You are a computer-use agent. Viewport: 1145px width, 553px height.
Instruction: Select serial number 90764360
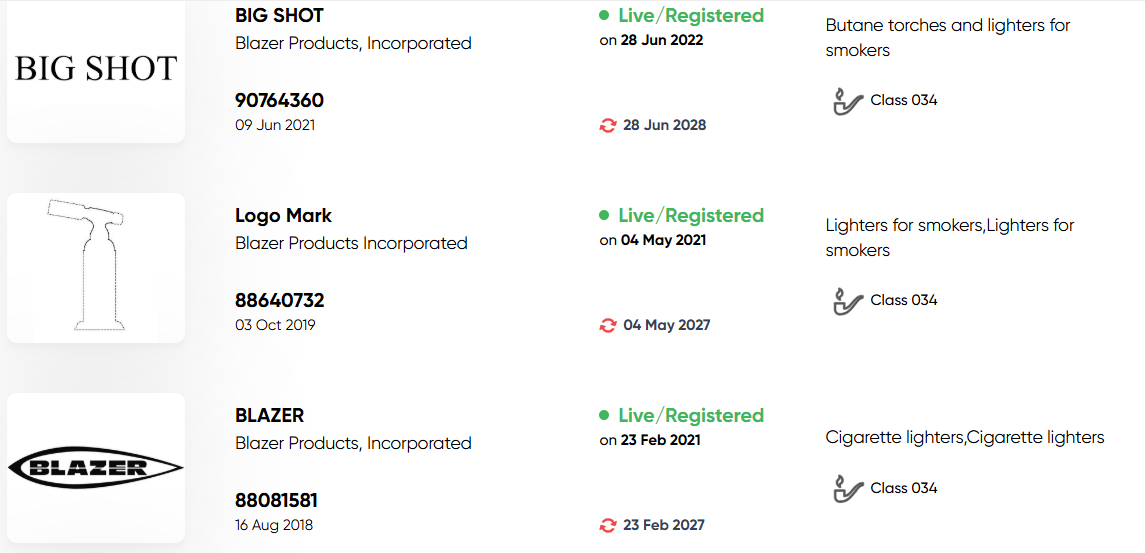(280, 101)
